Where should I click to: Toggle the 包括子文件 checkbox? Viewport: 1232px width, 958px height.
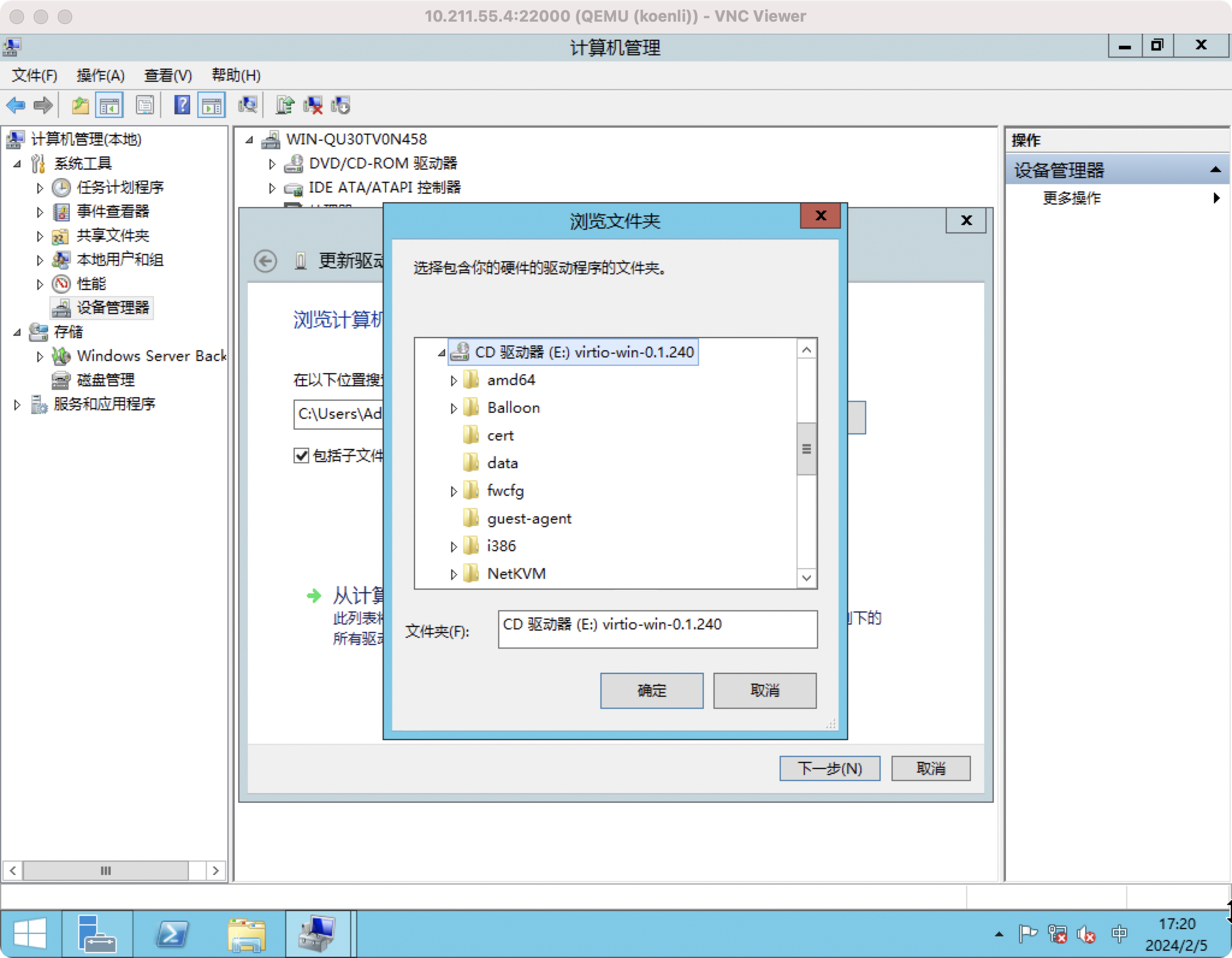(301, 456)
